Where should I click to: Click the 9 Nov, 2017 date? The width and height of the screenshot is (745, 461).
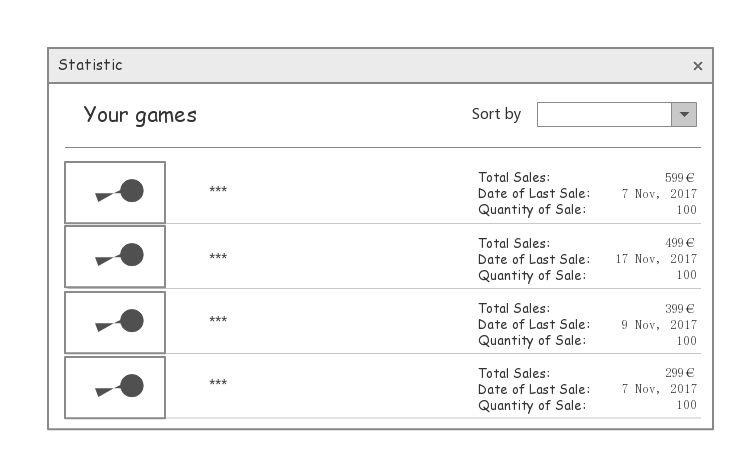click(x=659, y=325)
